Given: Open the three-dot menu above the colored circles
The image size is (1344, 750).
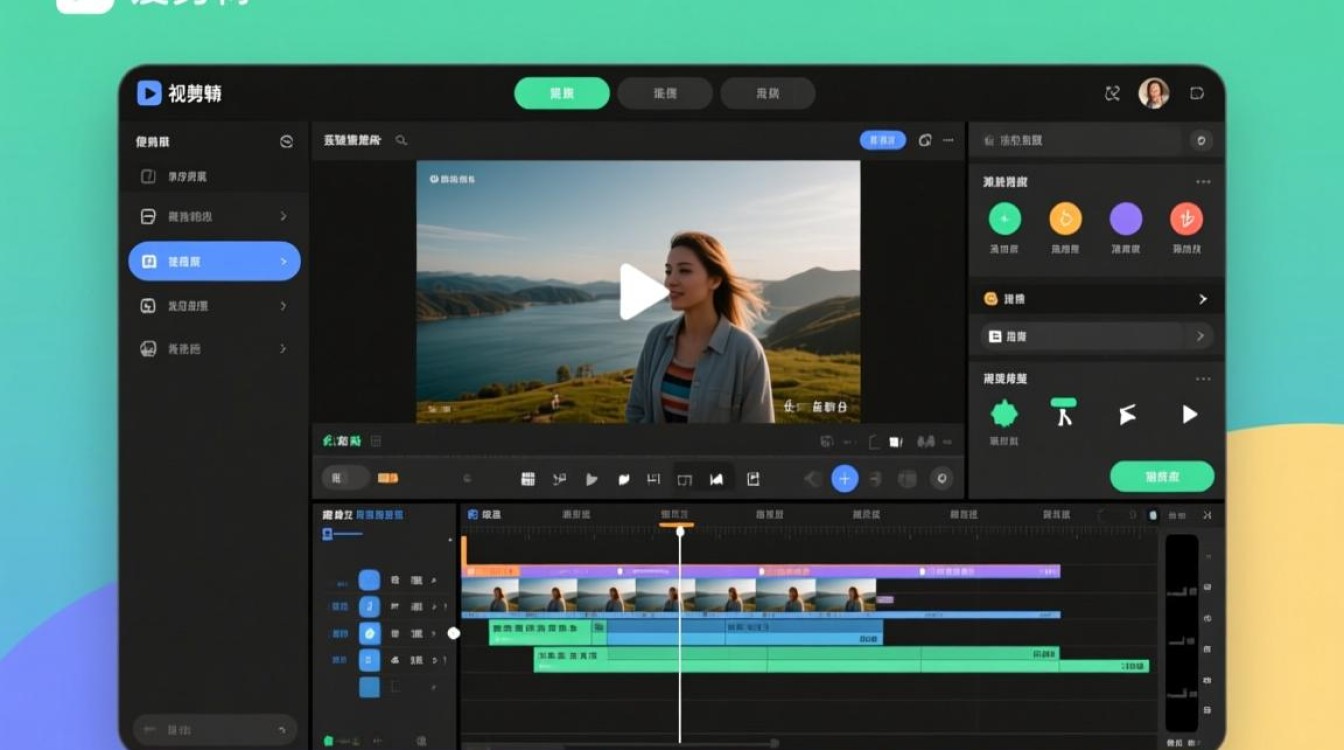Looking at the screenshot, I should coord(1203,182).
